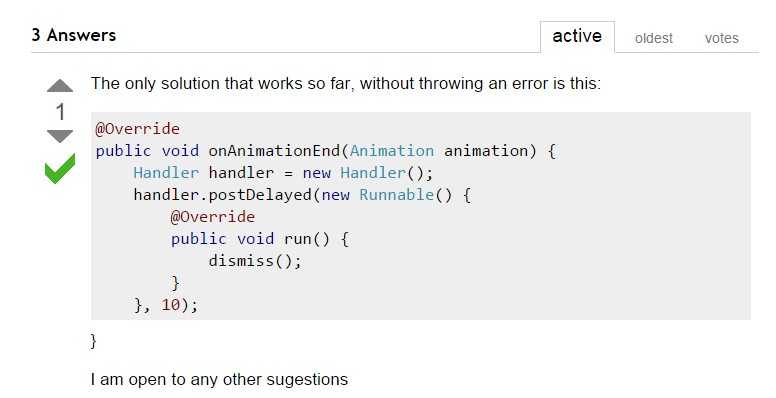This screenshot has width=776, height=398.
Task: Click the green accepted answer checkmark
Action: [60, 168]
